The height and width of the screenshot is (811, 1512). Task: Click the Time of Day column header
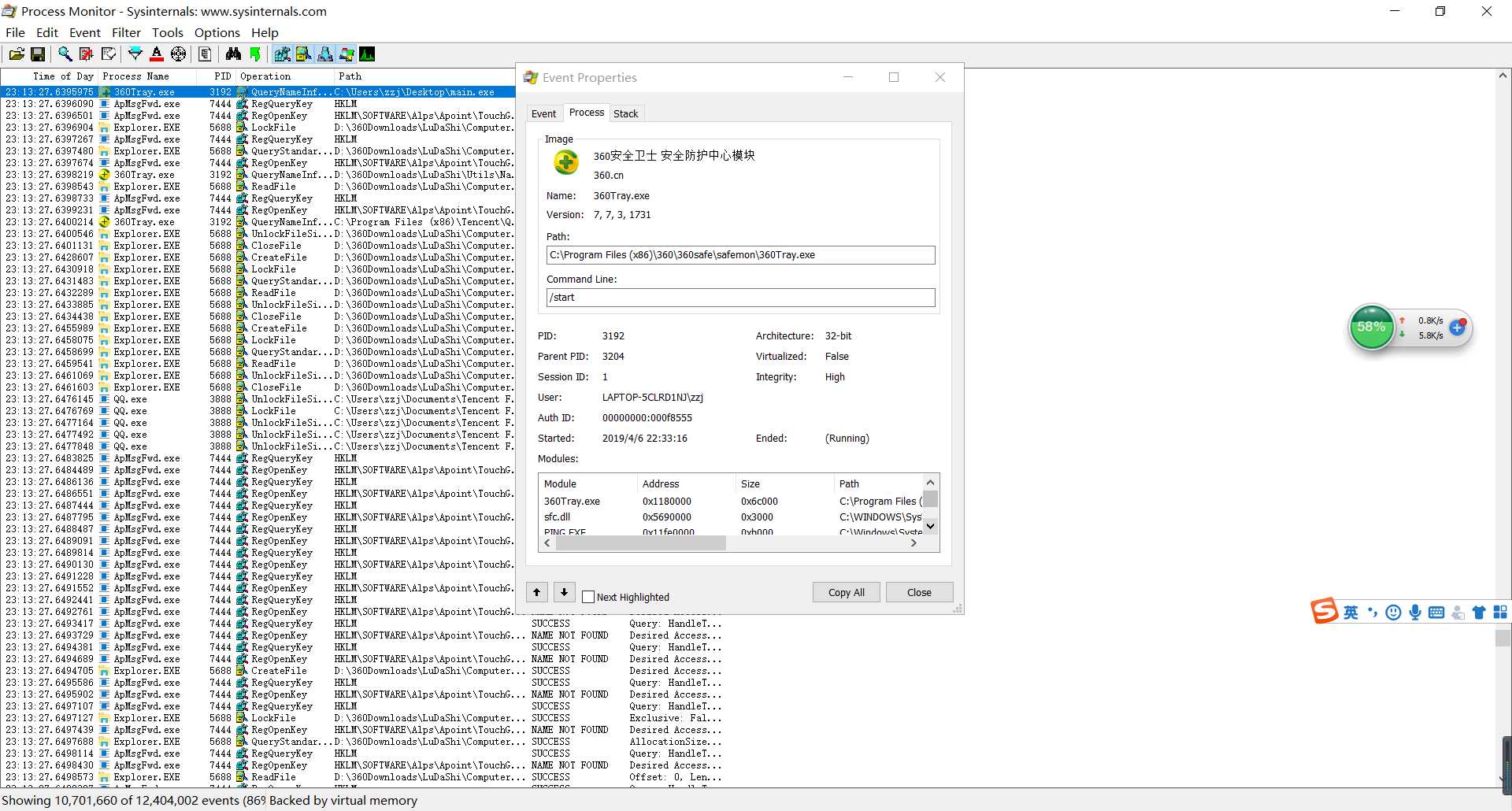pos(49,76)
